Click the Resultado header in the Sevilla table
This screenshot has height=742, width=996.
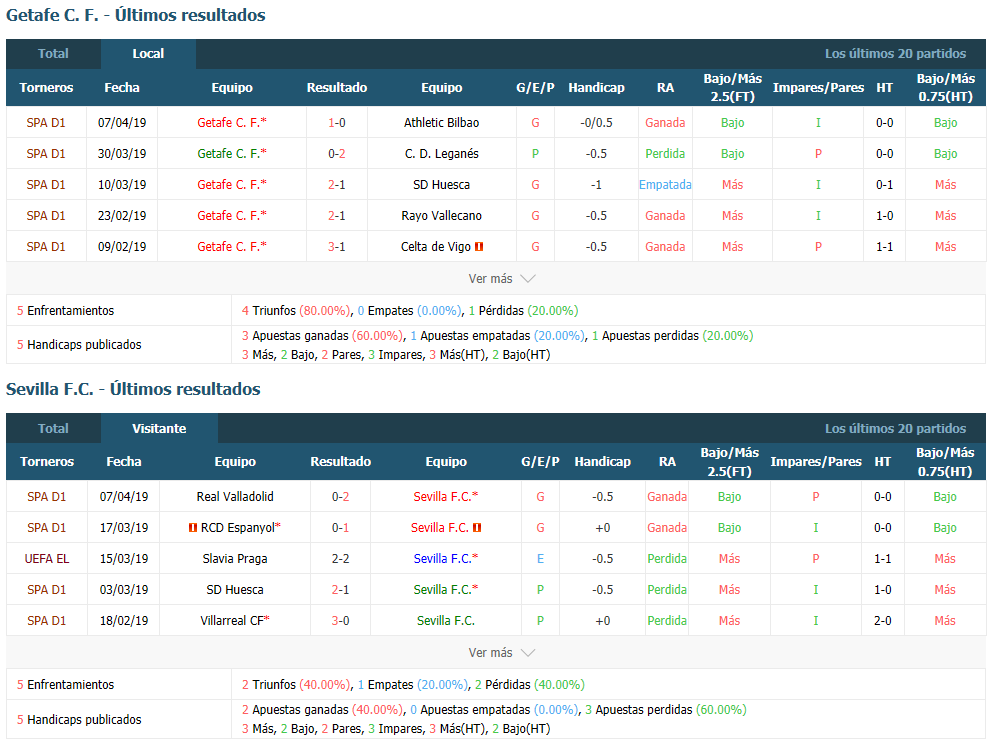tap(340, 462)
